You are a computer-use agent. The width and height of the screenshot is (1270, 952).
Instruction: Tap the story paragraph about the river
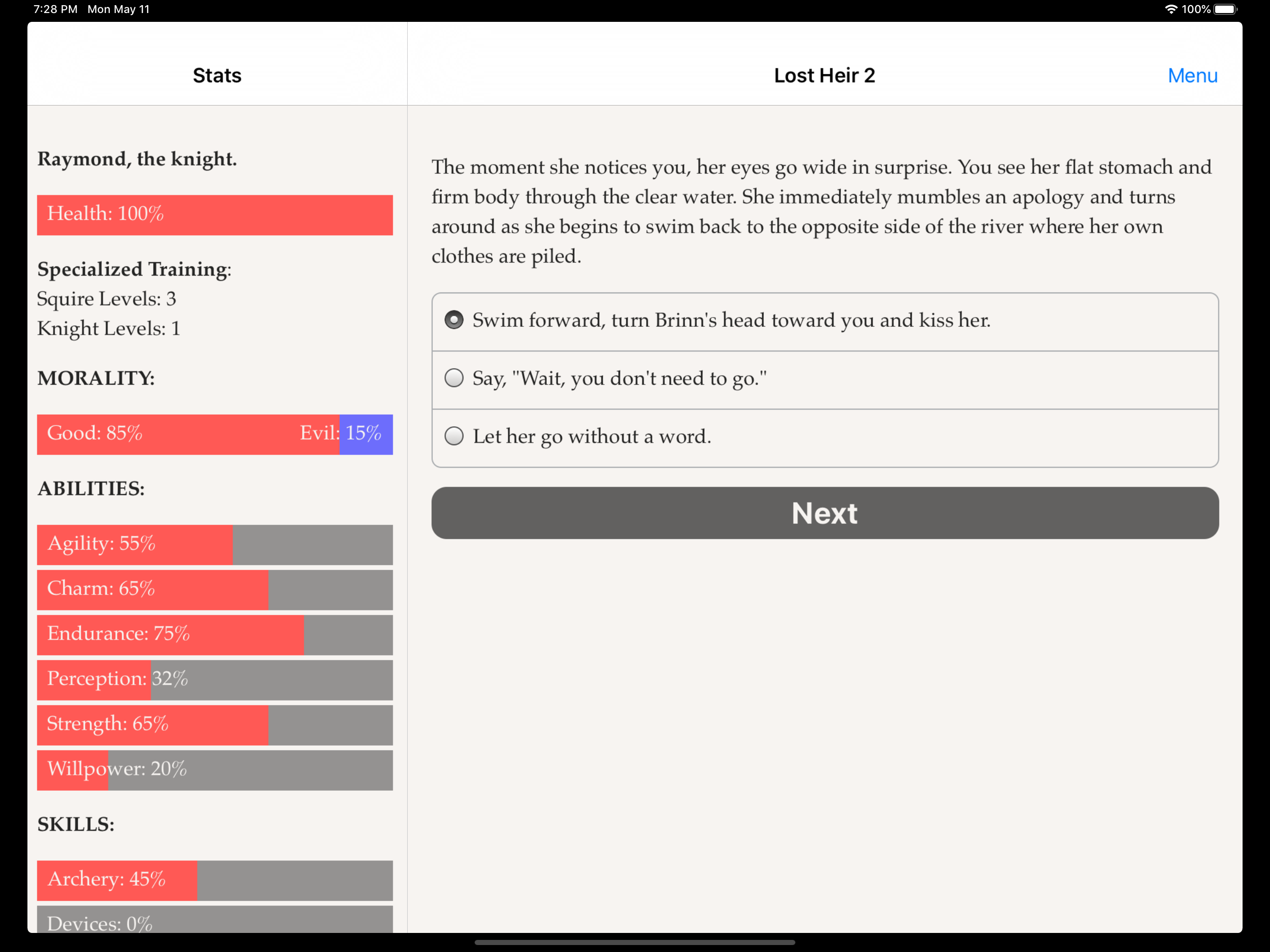[x=822, y=212]
